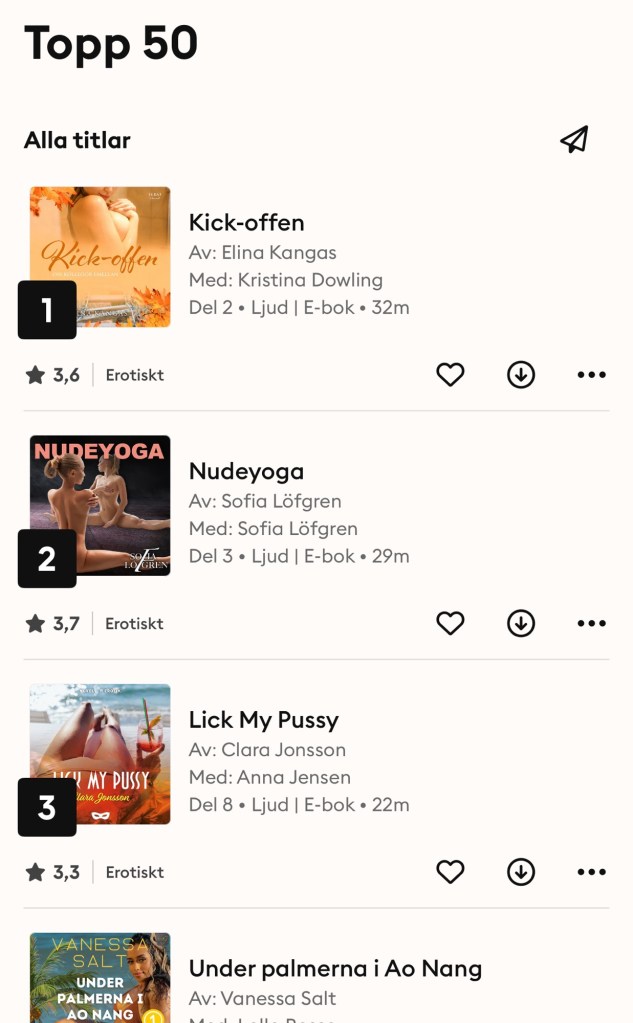Download the third-ranked title
This screenshot has height=1023, width=633.
(x=521, y=872)
